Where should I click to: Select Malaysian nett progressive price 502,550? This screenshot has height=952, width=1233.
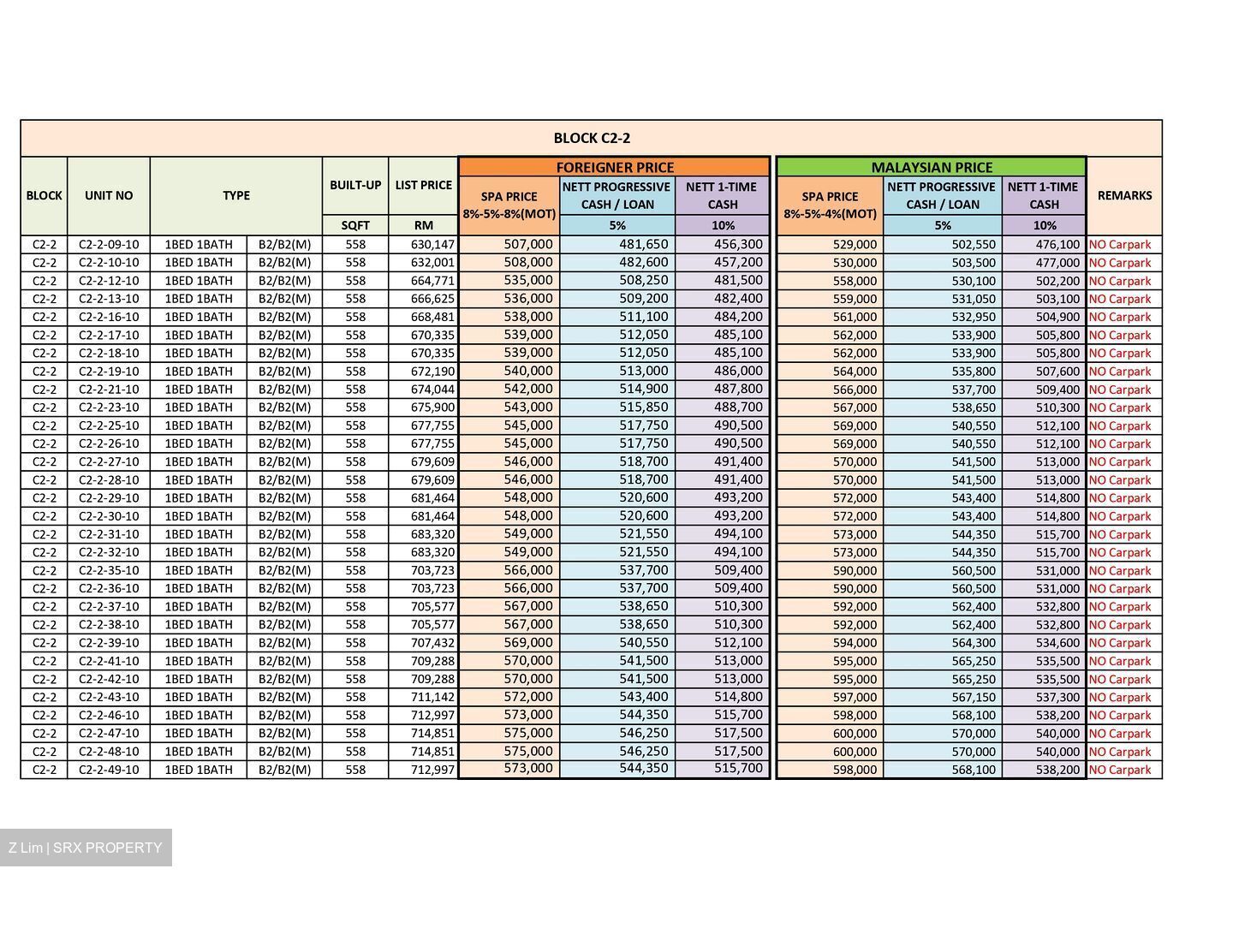coord(974,245)
